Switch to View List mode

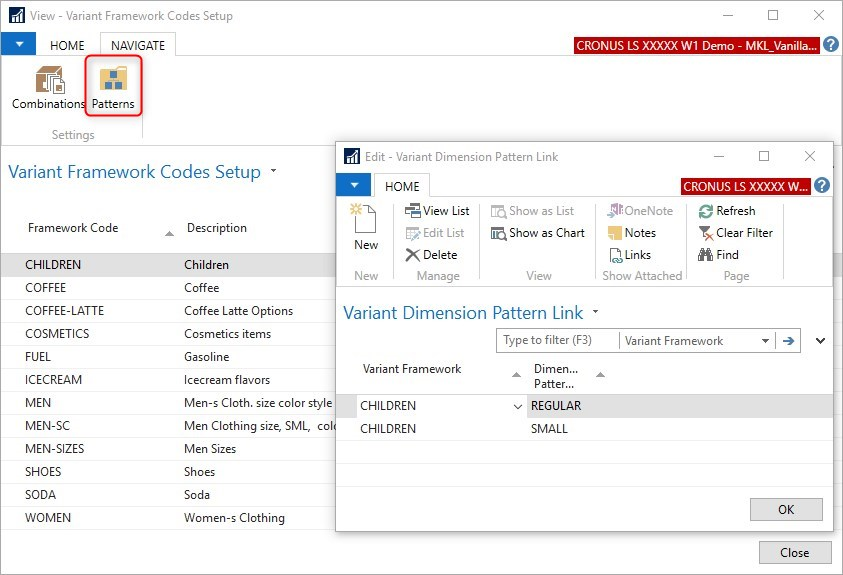[x=437, y=211]
